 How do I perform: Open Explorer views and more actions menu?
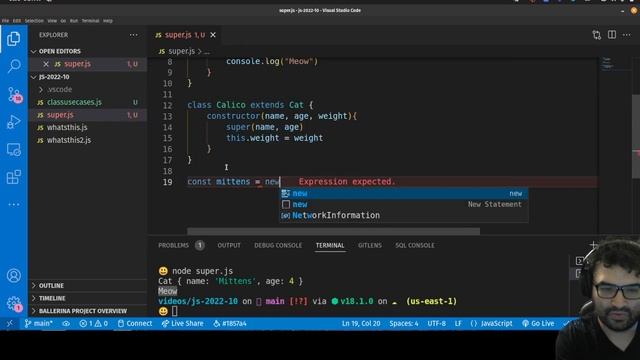[133, 35]
